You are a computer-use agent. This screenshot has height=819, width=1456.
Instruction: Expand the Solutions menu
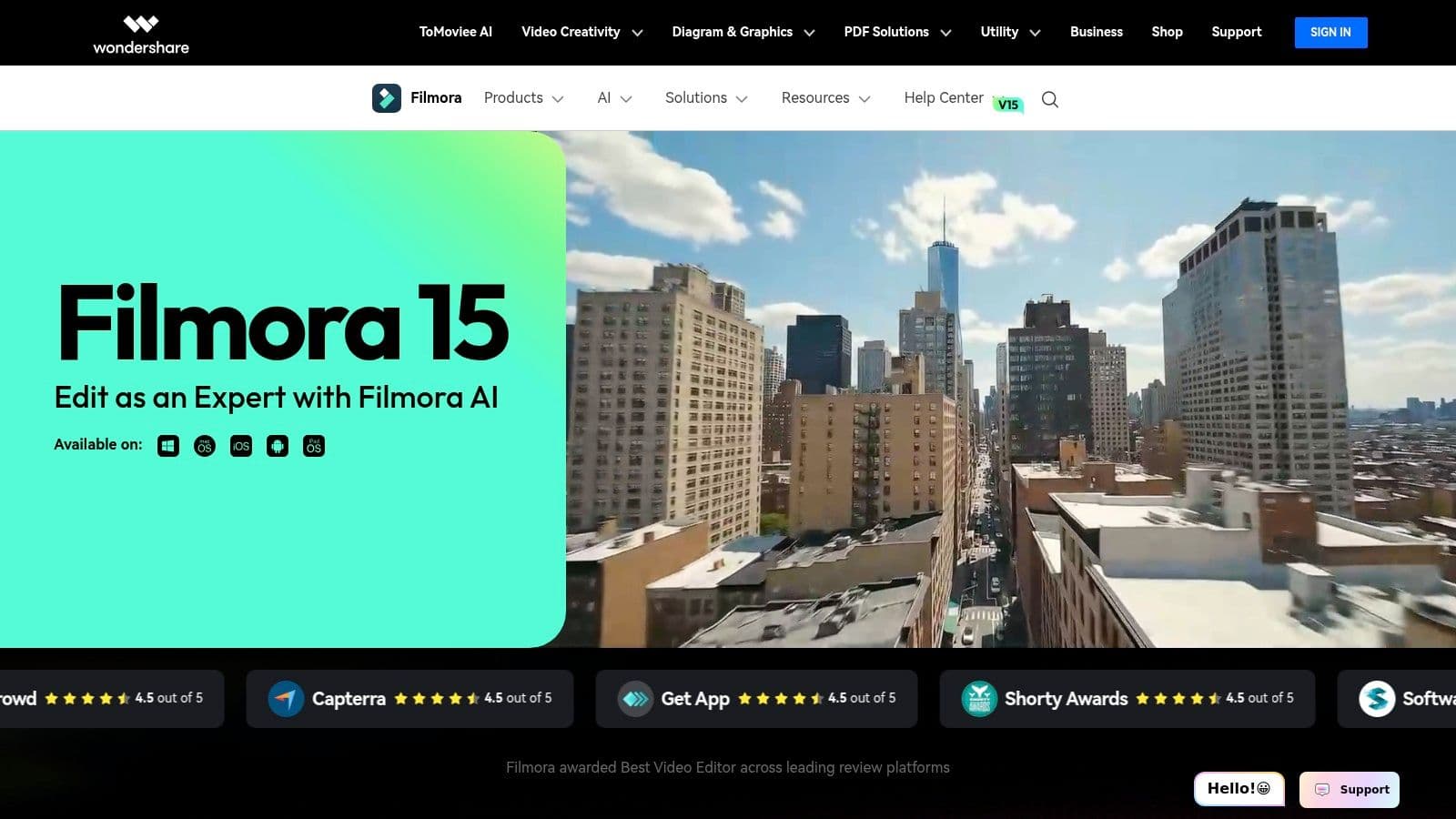click(x=695, y=97)
